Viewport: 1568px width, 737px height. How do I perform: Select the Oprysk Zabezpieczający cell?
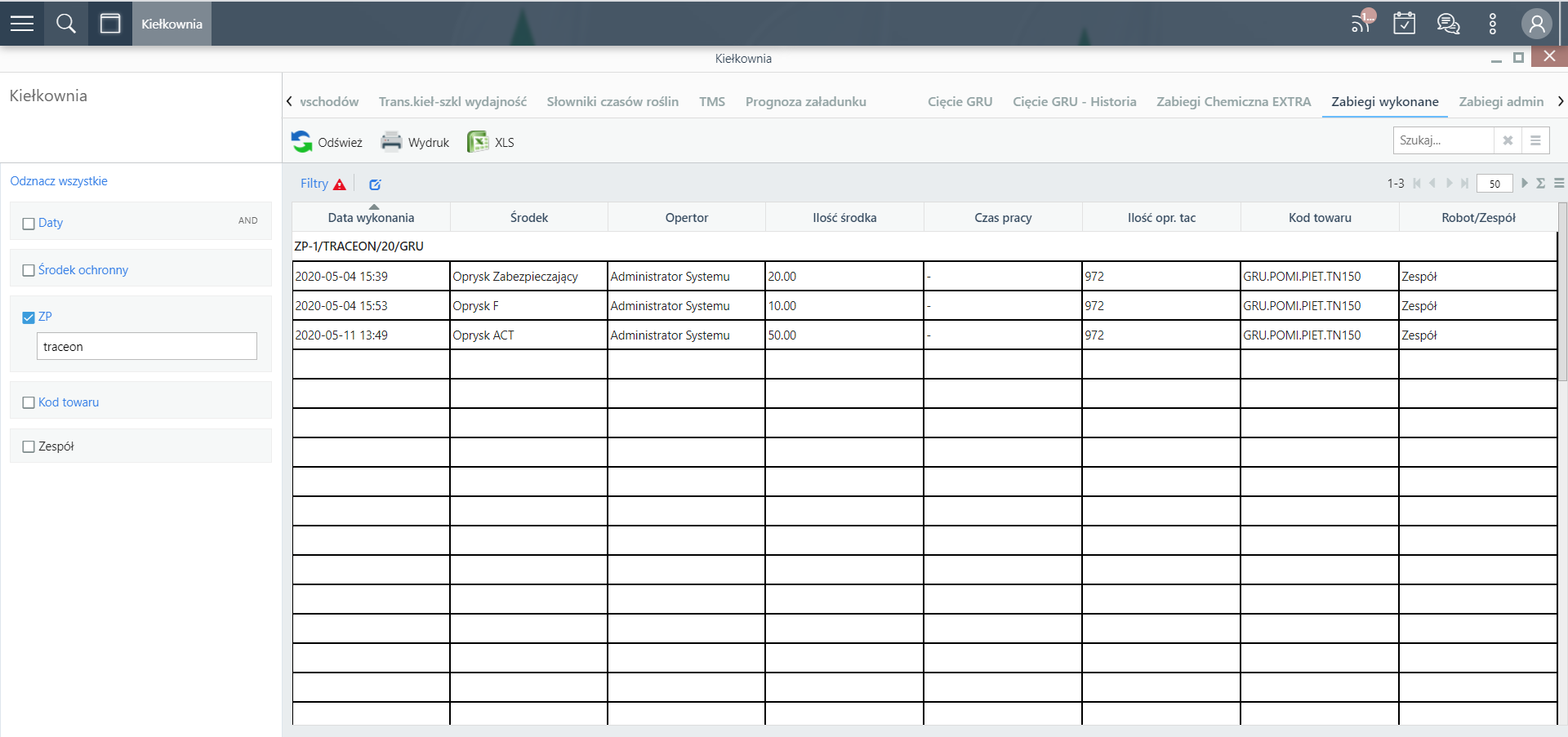pyautogui.click(x=528, y=276)
